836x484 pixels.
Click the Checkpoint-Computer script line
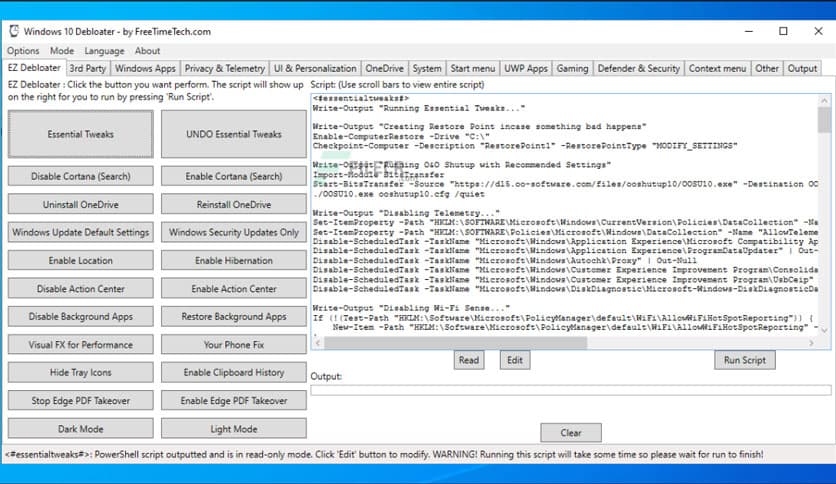pyautogui.click(x=525, y=146)
